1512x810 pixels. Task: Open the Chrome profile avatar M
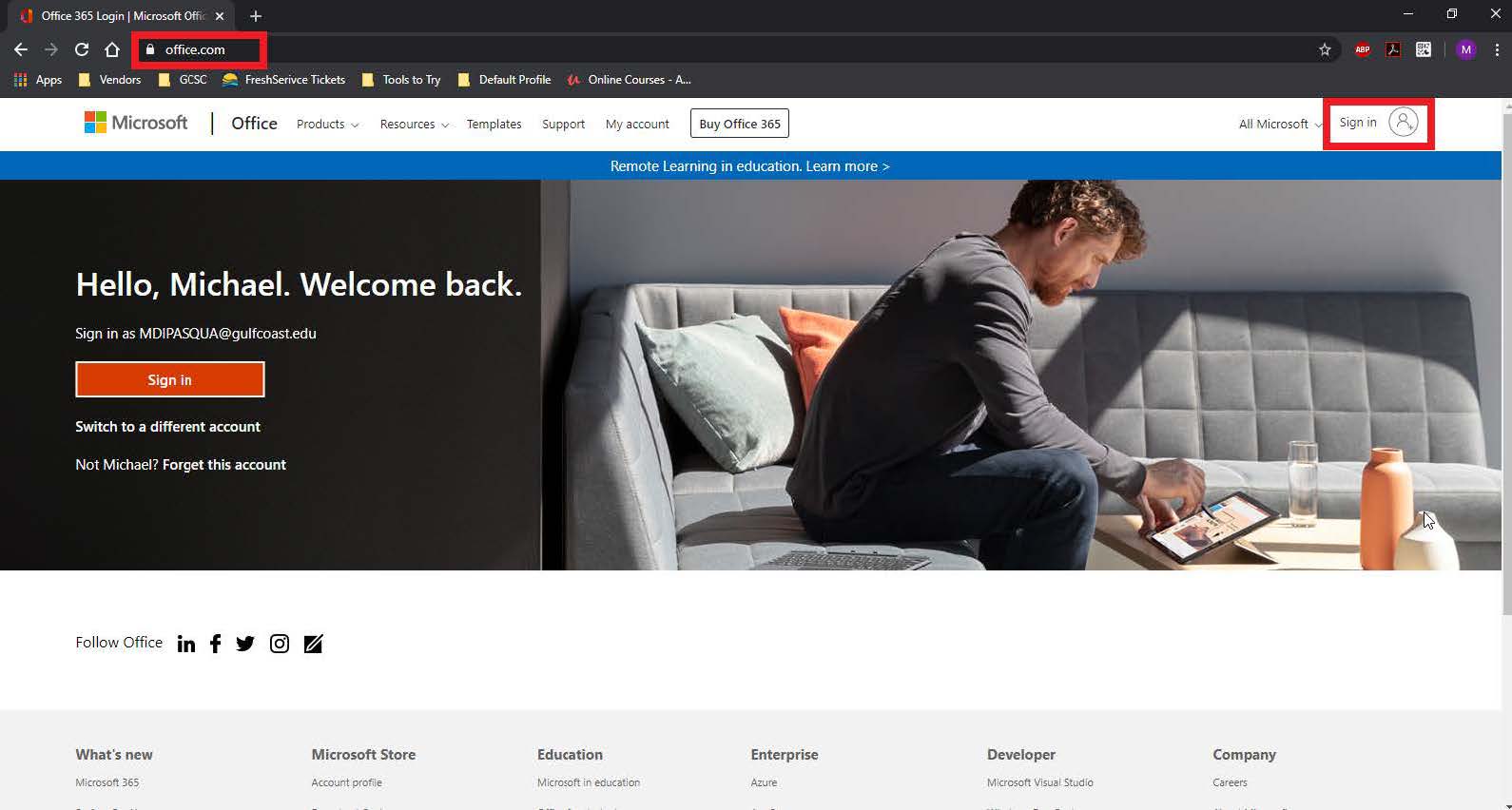(x=1466, y=49)
